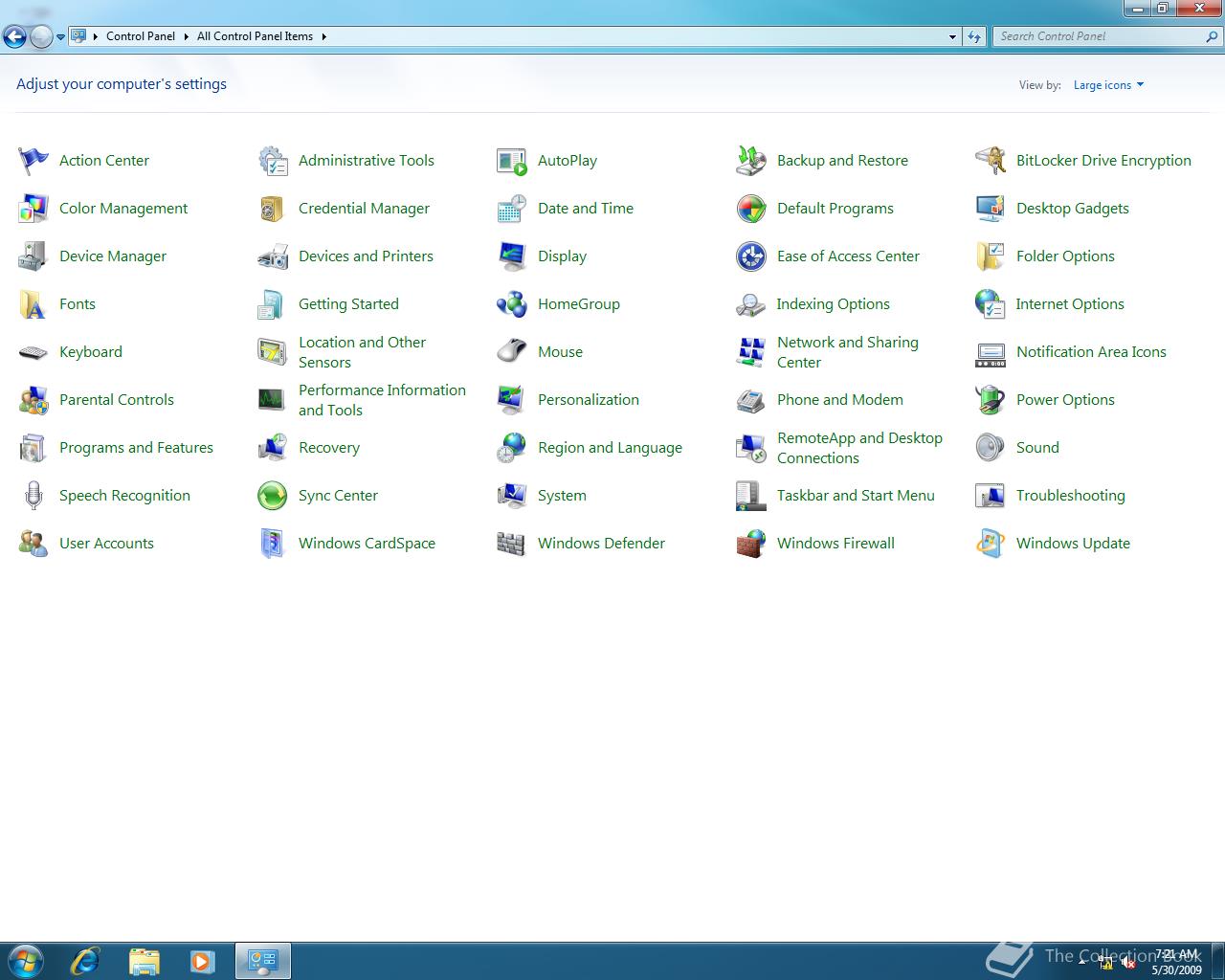Image resolution: width=1225 pixels, height=980 pixels.
Task: Open the Internet Options globe icon
Action: [991, 304]
